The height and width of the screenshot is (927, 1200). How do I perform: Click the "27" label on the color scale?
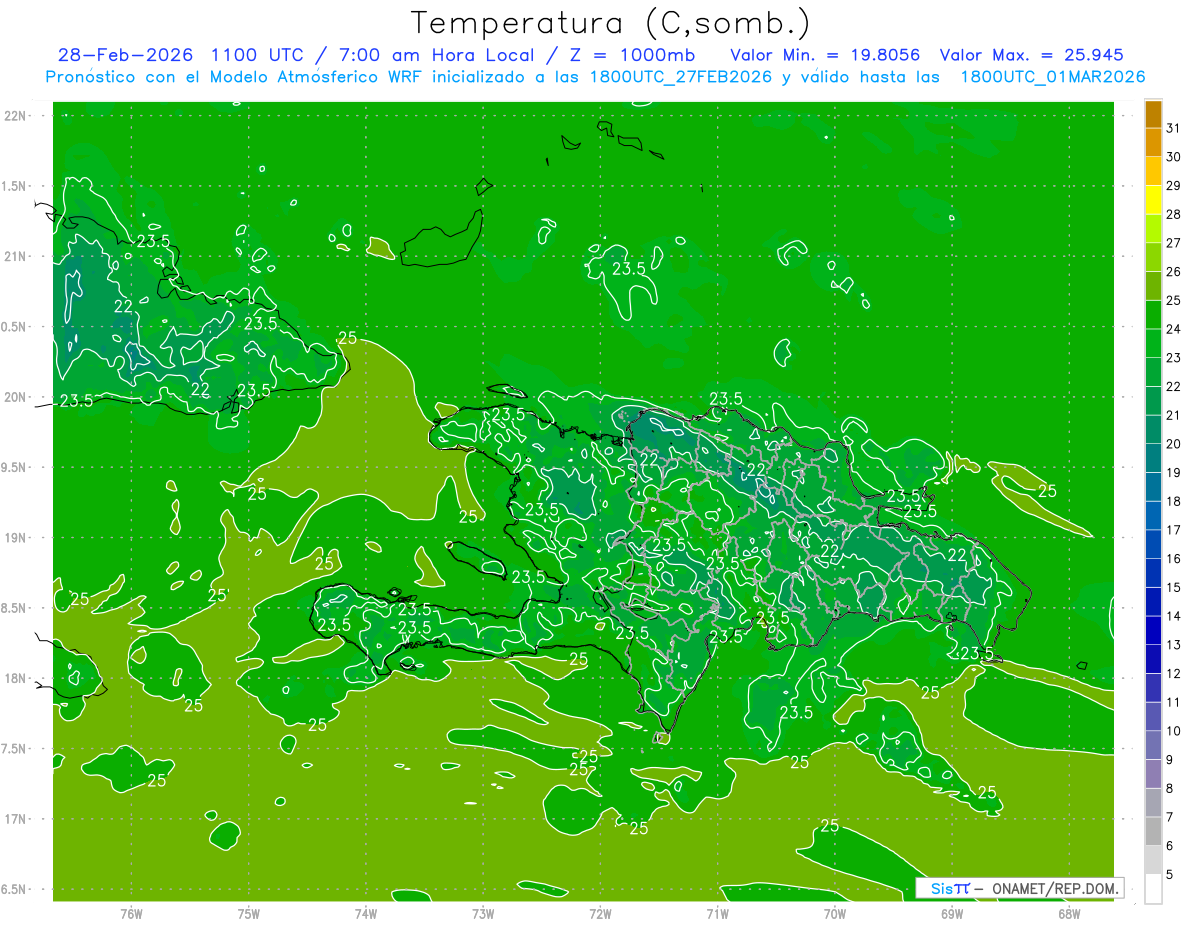click(x=1174, y=243)
